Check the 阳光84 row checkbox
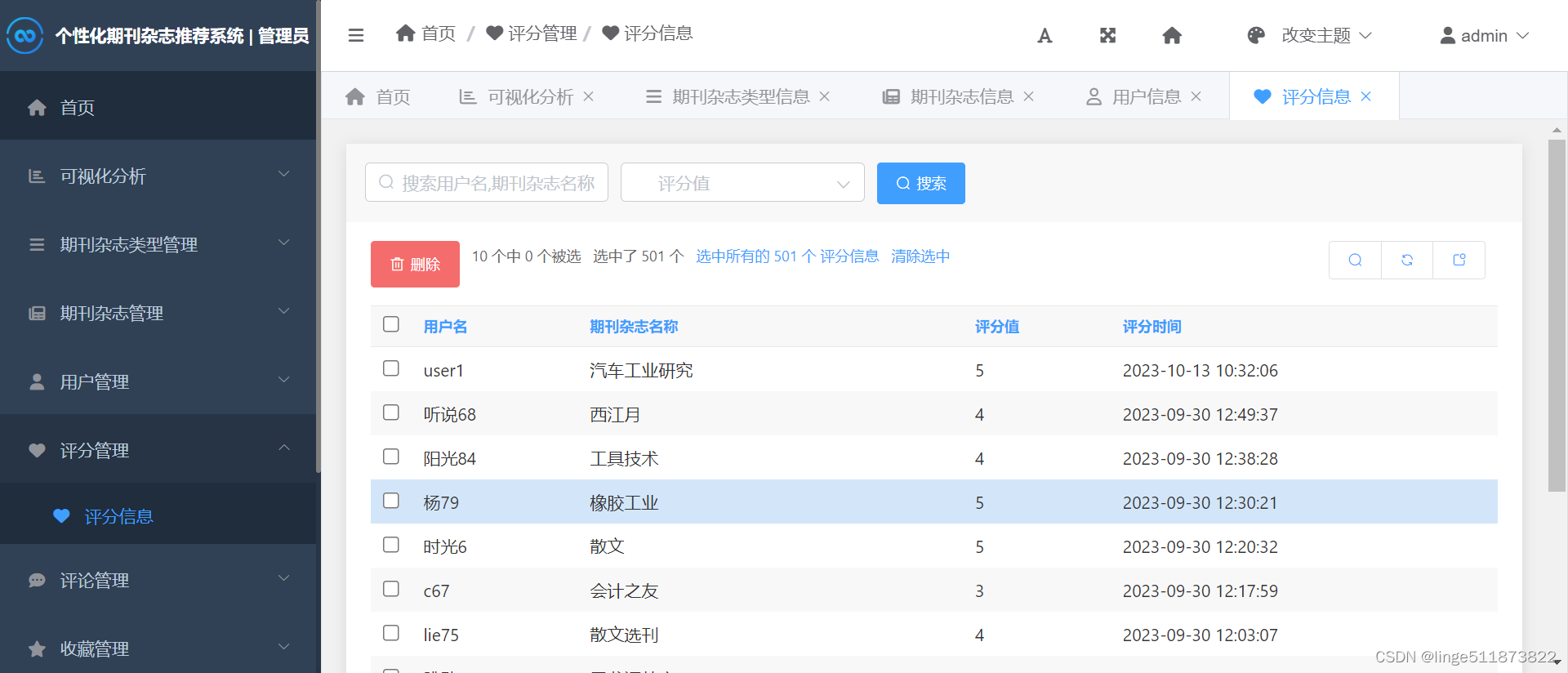This screenshot has height=673, width=1568. point(391,457)
